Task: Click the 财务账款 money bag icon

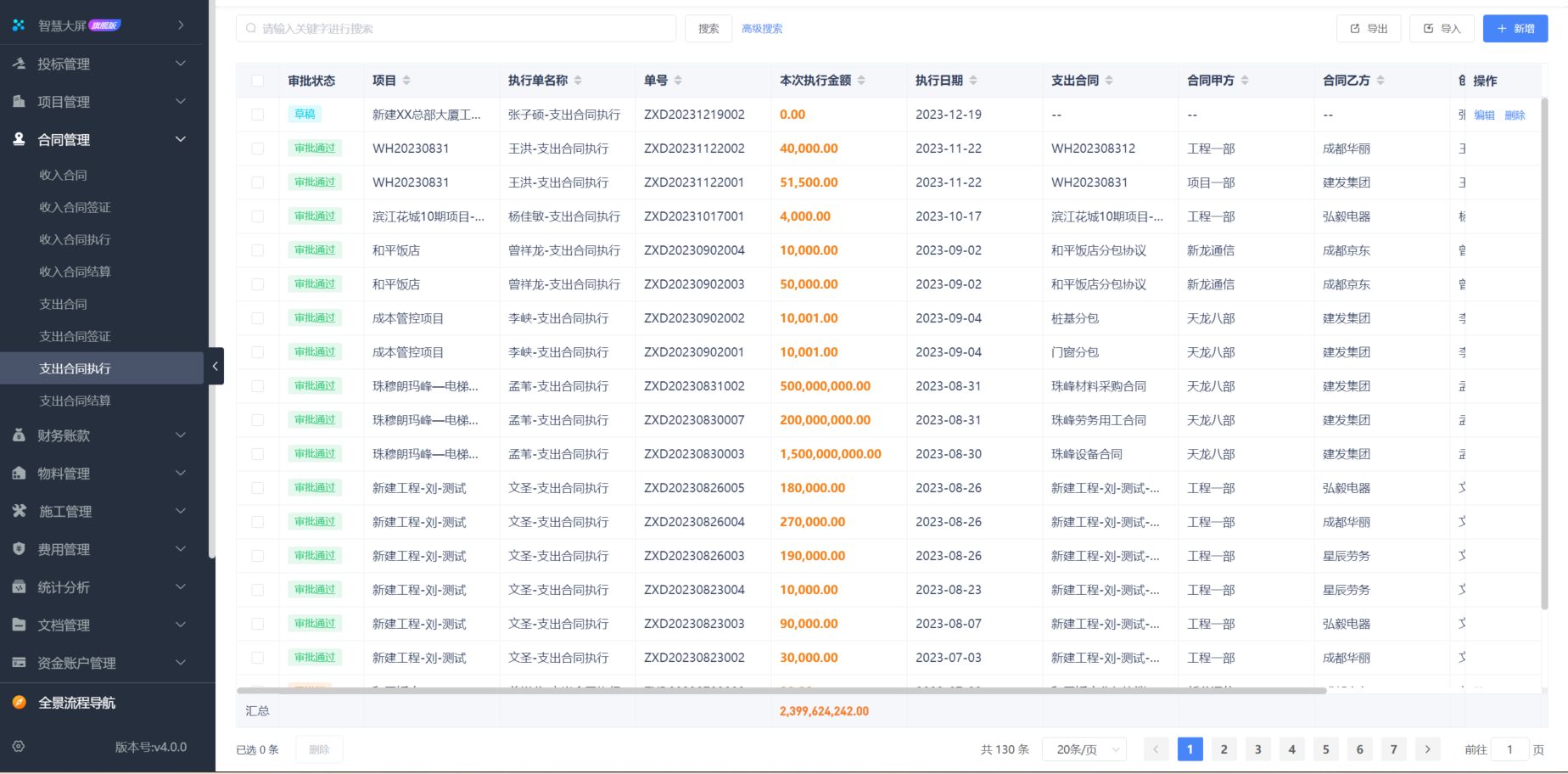Action: point(19,435)
